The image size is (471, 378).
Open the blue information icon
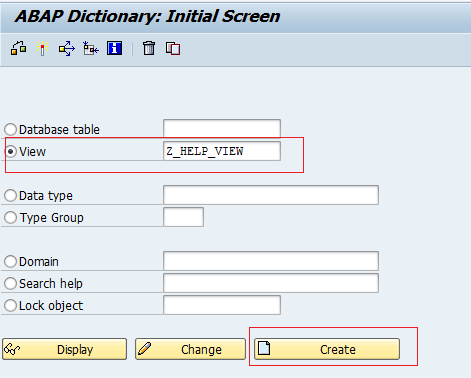coord(114,48)
